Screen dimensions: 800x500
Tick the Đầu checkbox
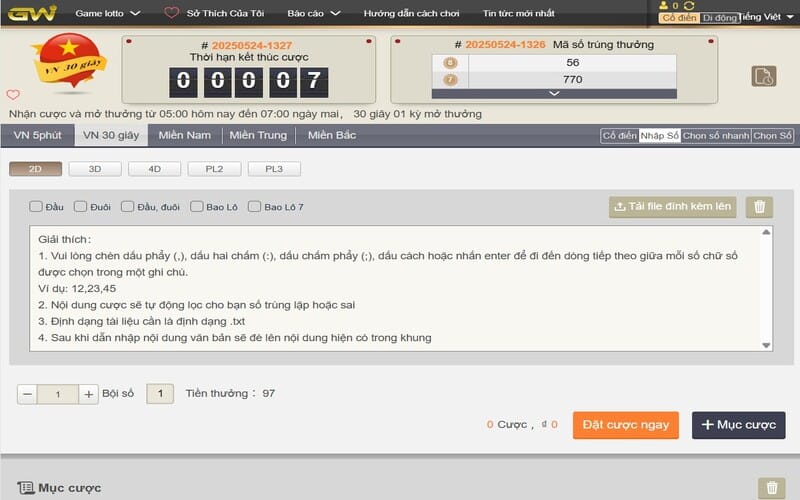(x=36, y=207)
